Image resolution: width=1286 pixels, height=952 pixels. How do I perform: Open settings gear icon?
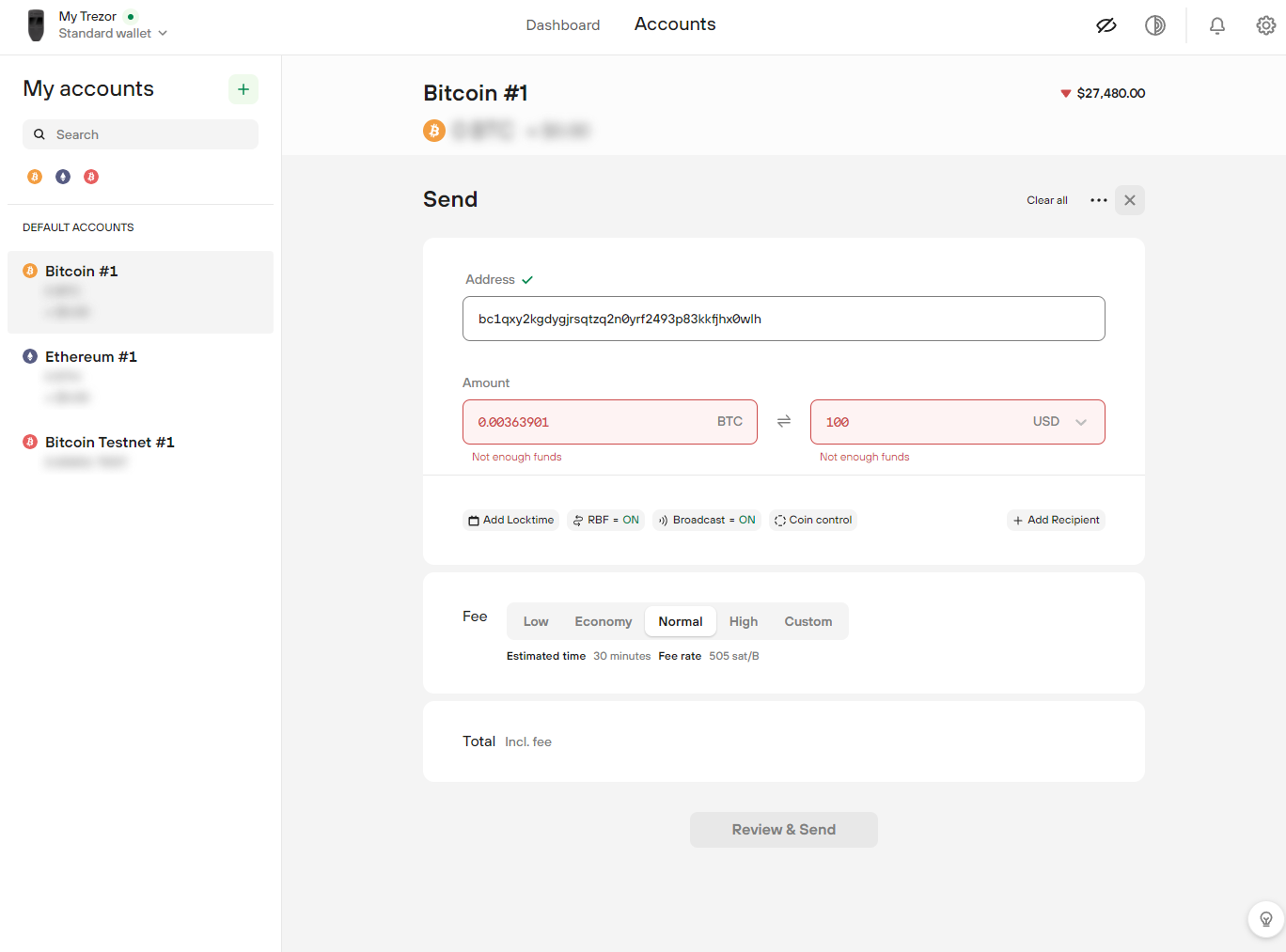pyautogui.click(x=1266, y=25)
